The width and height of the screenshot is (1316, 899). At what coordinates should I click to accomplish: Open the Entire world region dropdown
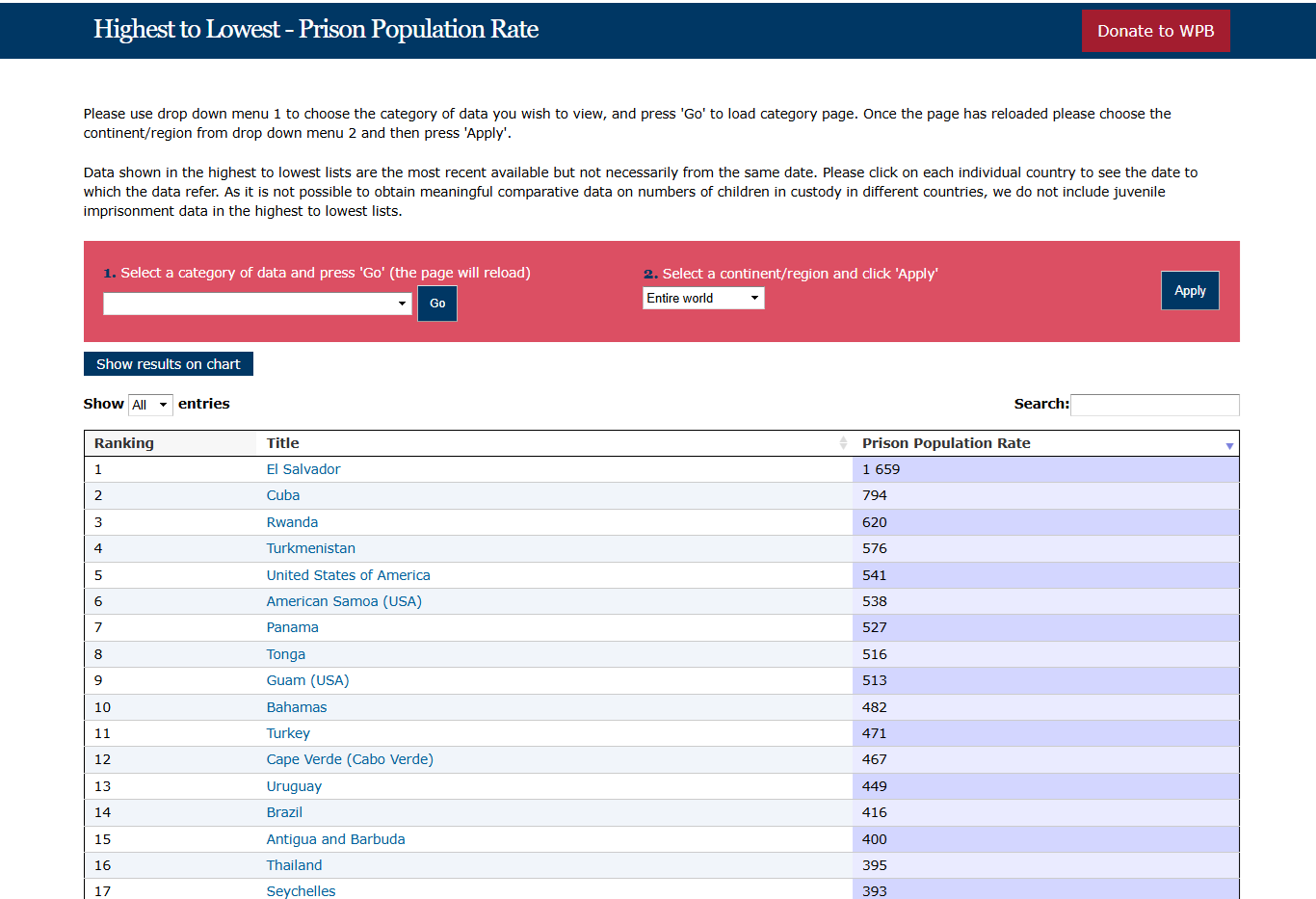(x=703, y=299)
